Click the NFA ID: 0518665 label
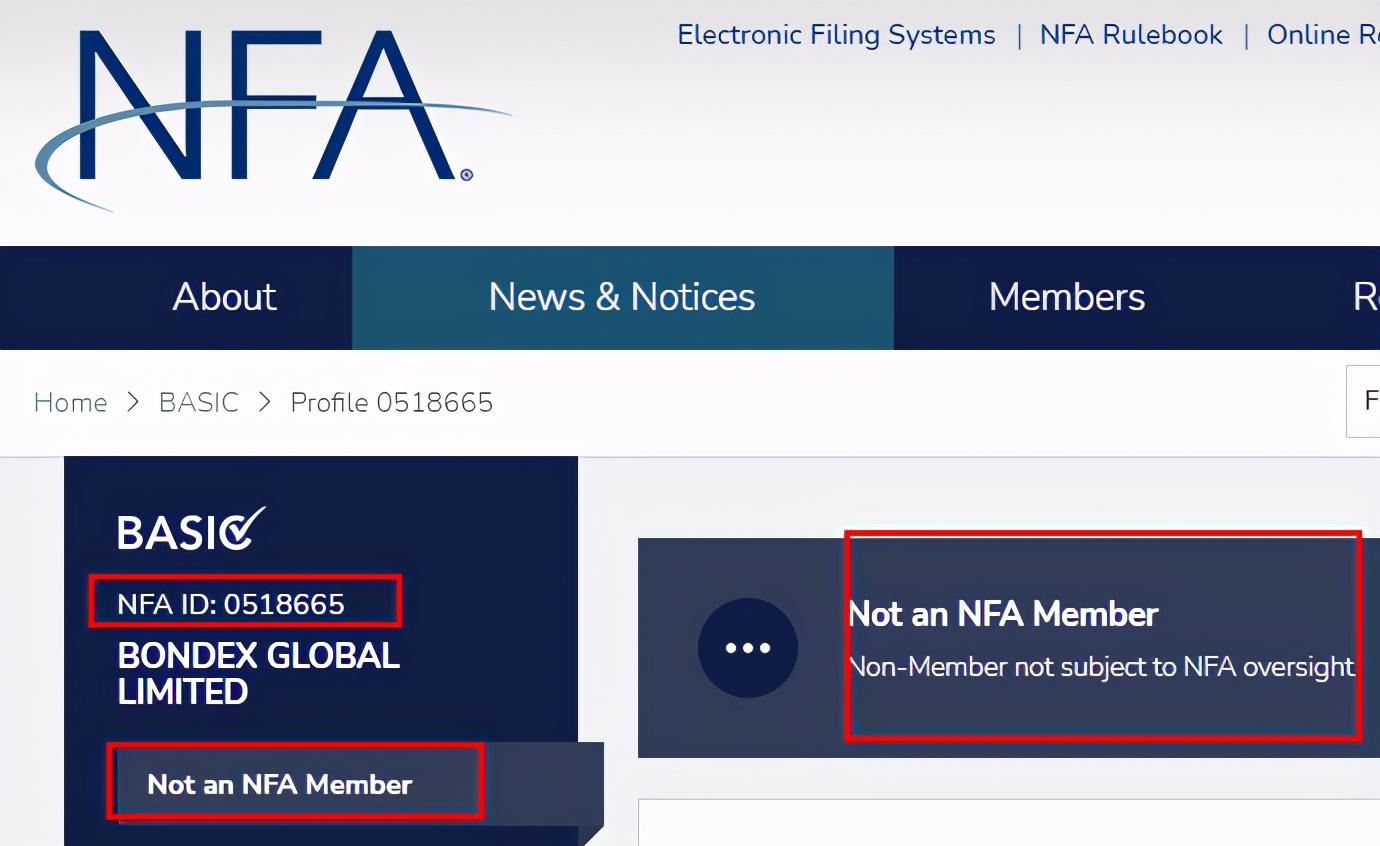 point(231,604)
